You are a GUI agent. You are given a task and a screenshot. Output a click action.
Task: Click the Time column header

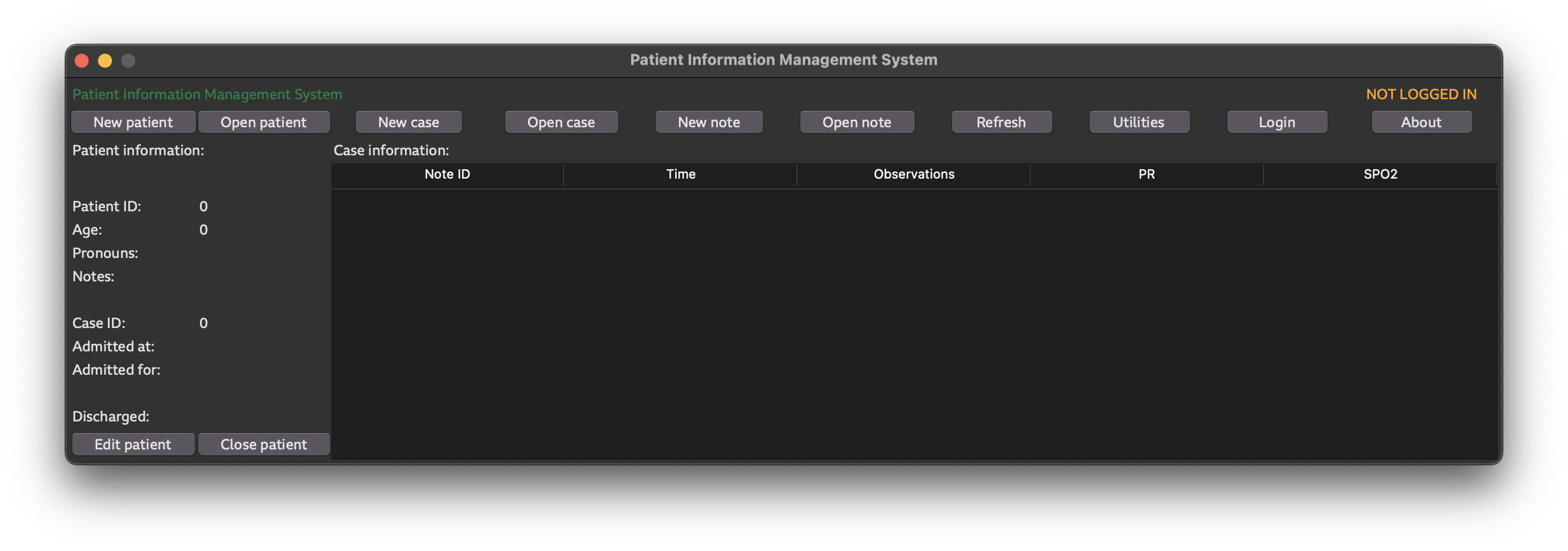tap(681, 174)
